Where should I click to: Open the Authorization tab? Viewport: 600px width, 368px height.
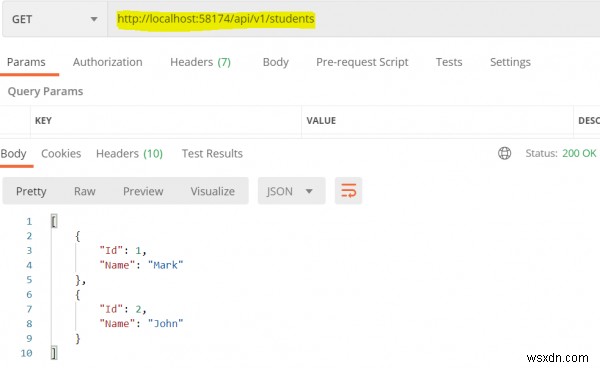[108, 62]
